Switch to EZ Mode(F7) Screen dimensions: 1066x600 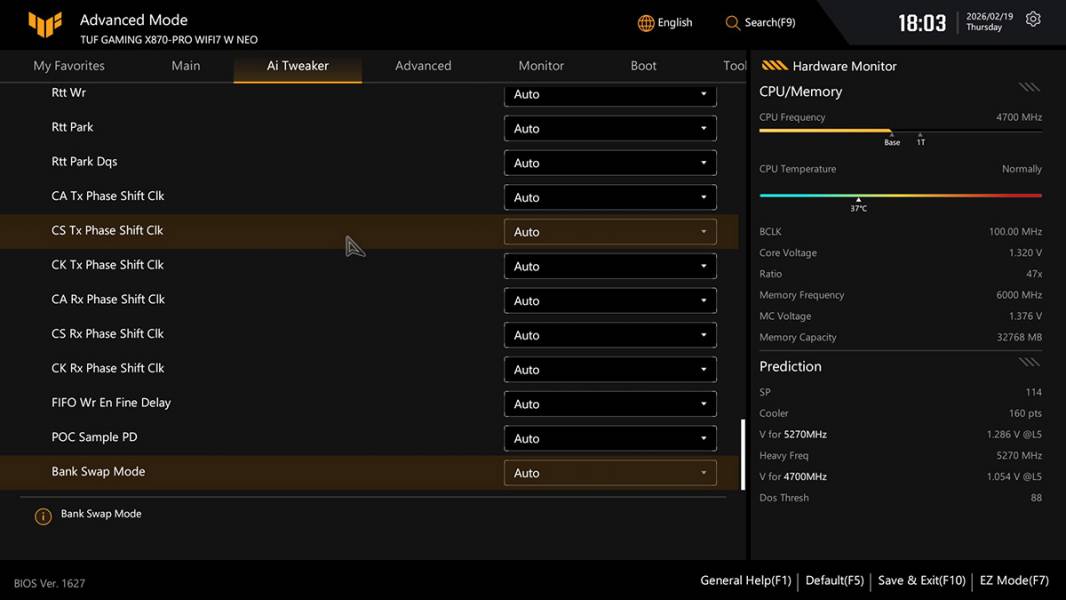1014,580
